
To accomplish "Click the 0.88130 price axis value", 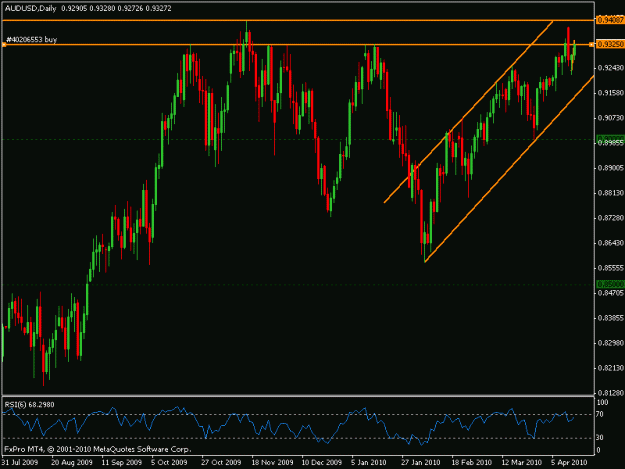I will [x=611, y=193].
